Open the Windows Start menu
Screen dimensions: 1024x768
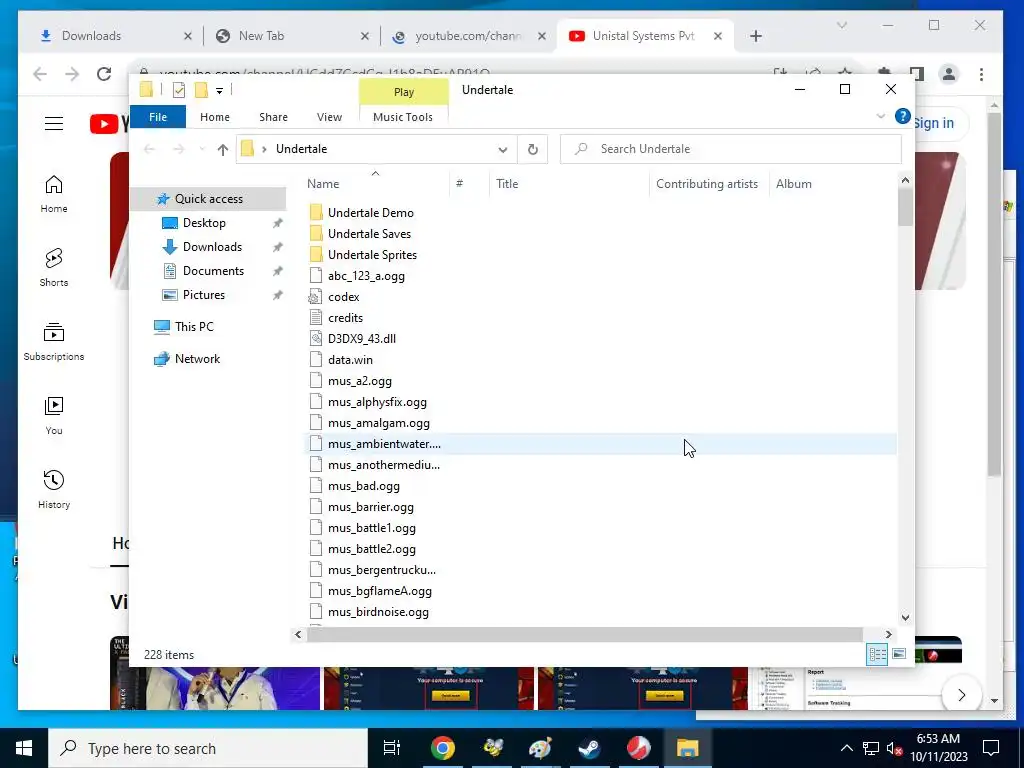(x=24, y=748)
